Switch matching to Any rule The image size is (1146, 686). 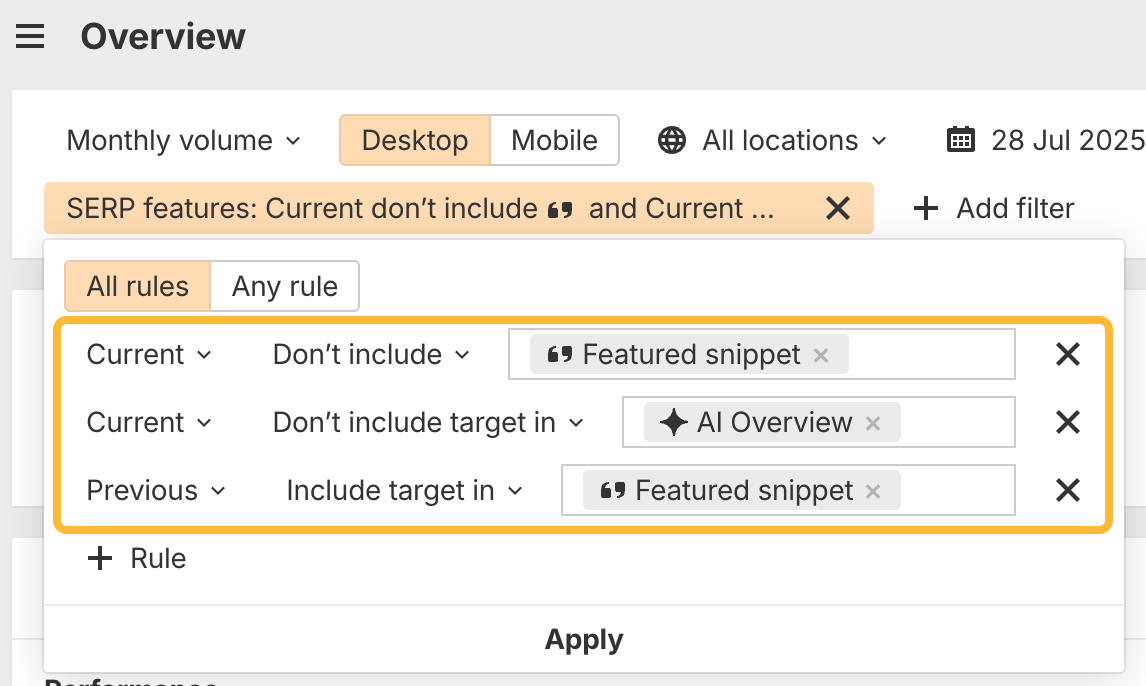pyautogui.click(x=285, y=287)
